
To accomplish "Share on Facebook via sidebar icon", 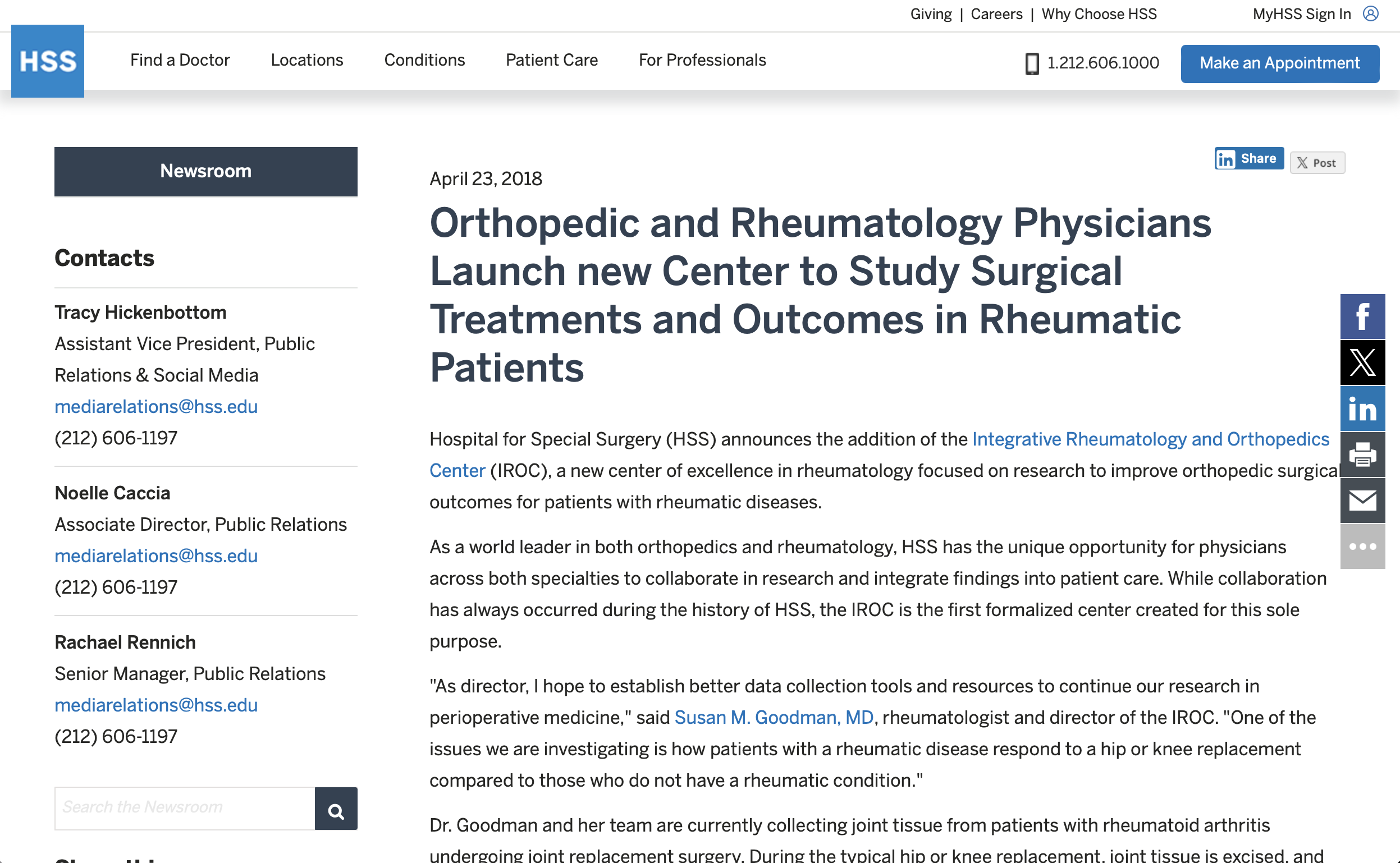I will 1362,317.
